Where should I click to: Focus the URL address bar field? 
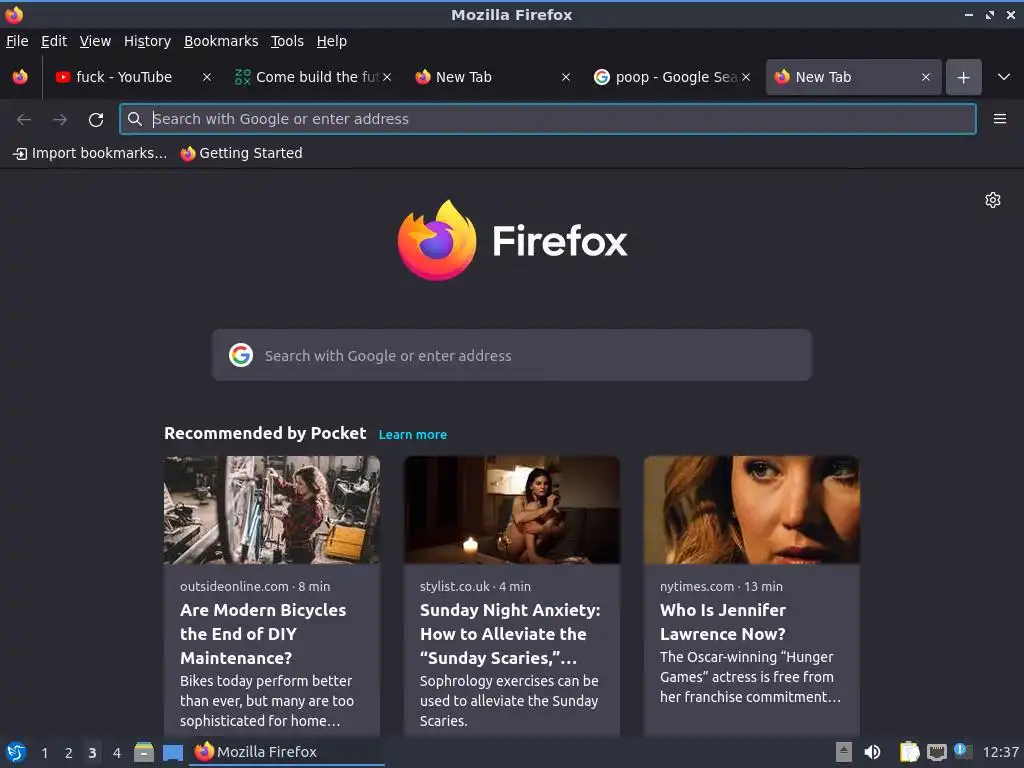pos(548,119)
